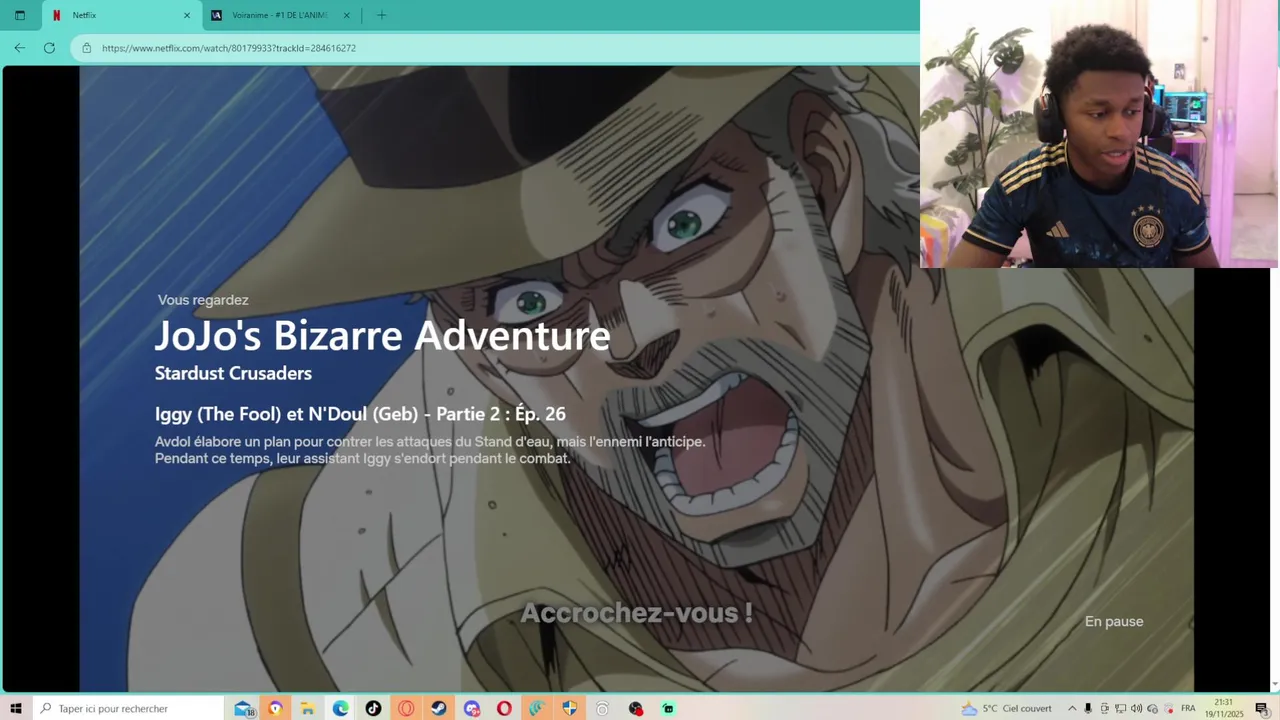Open the volume control tray icon
The width and height of the screenshot is (1280, 720).
coord(1136,708)
